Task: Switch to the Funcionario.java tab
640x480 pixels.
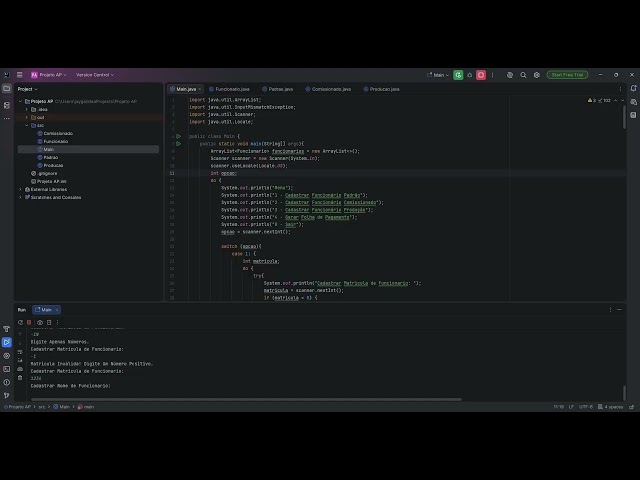Action: 229,89
